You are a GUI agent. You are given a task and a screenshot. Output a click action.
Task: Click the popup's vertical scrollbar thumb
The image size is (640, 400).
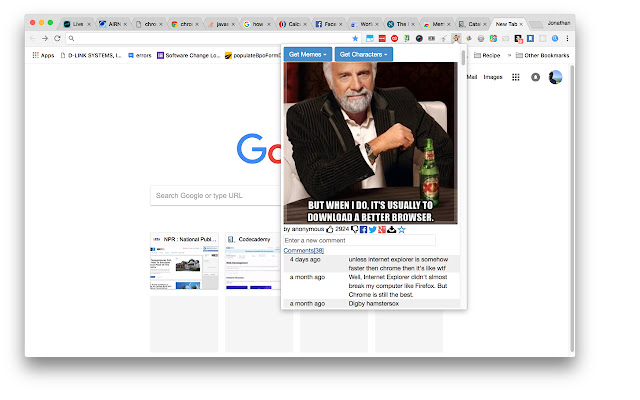pyautogui.click(x=463, y=58)
